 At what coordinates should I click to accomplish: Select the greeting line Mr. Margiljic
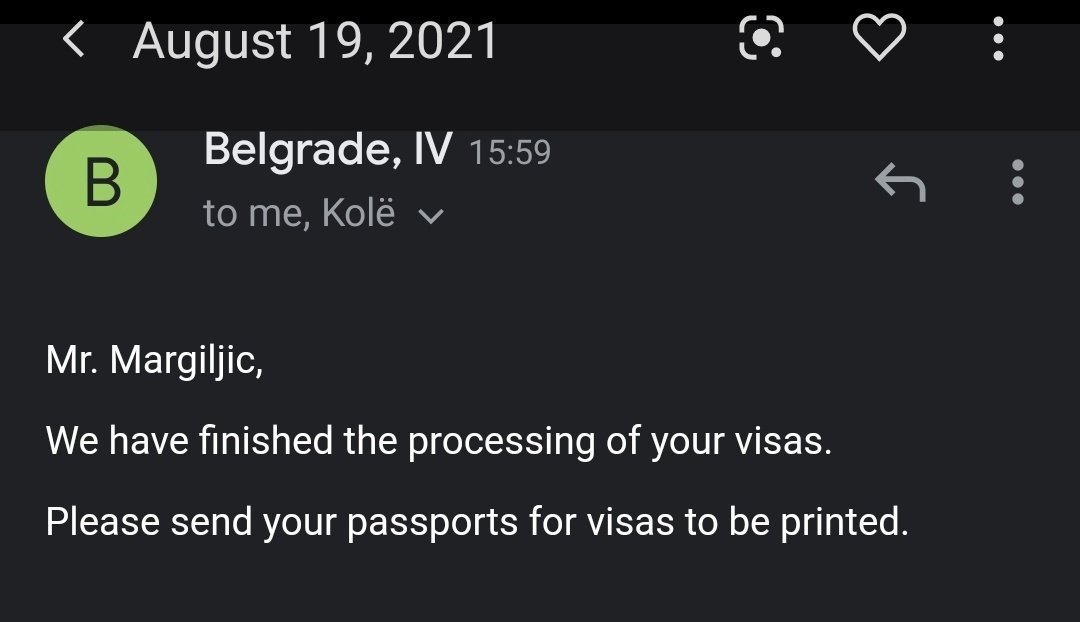pos(154,360)
